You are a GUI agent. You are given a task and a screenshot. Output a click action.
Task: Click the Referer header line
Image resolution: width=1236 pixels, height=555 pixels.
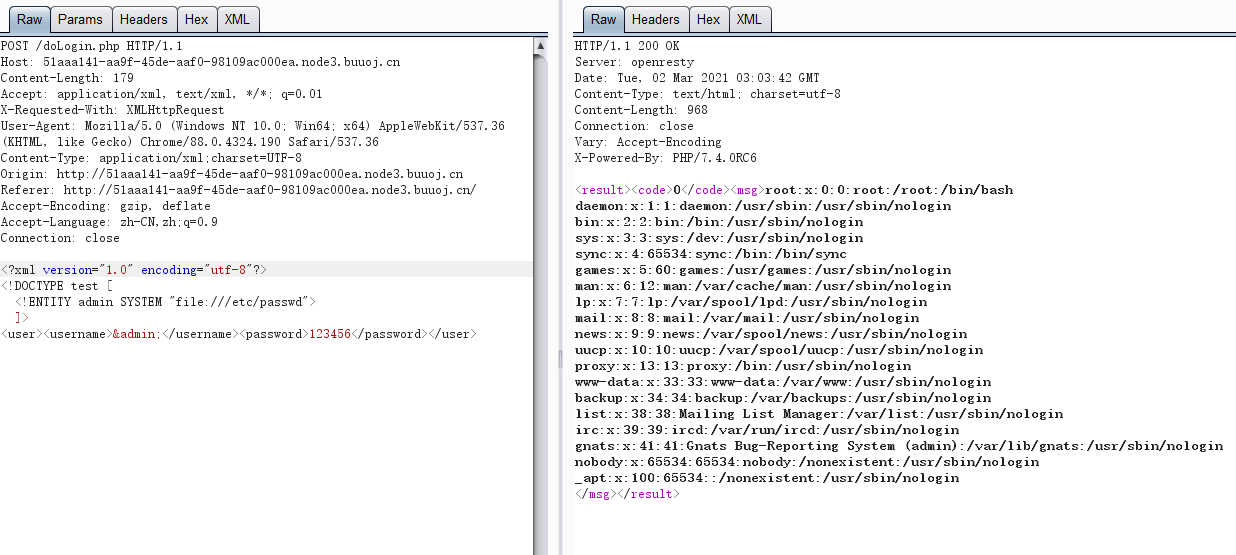click(238, 190)
